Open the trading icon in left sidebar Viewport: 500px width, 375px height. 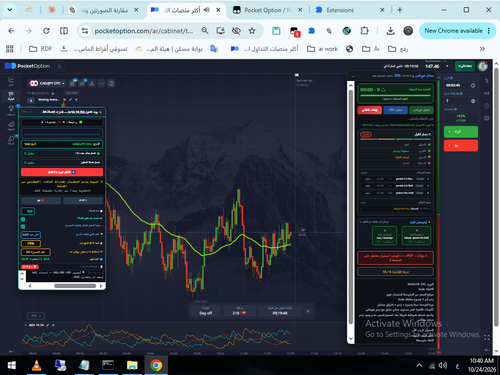point(11,96)
